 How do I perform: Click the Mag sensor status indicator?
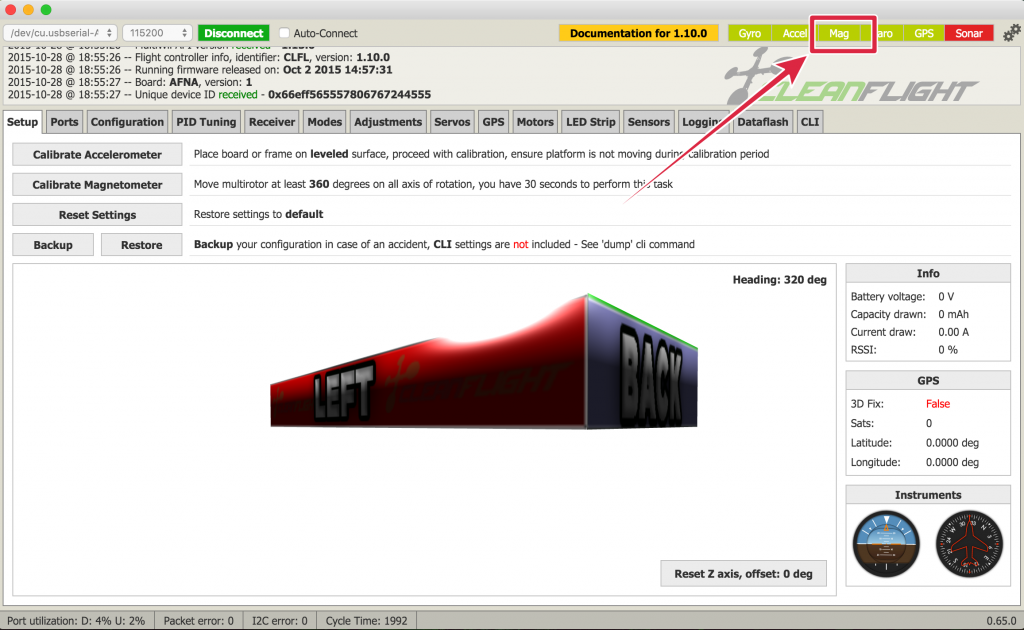pyautogui.click(x=839, y=33)
